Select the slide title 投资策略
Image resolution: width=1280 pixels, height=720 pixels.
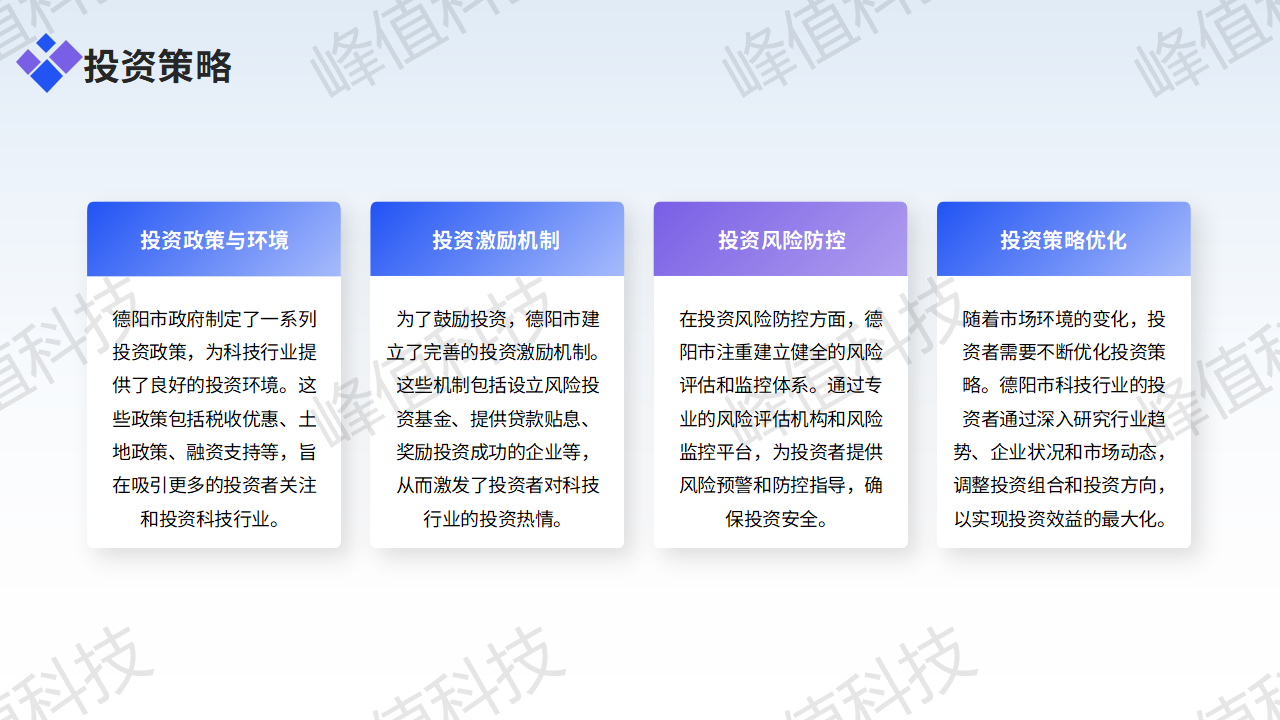pos(158,66)
